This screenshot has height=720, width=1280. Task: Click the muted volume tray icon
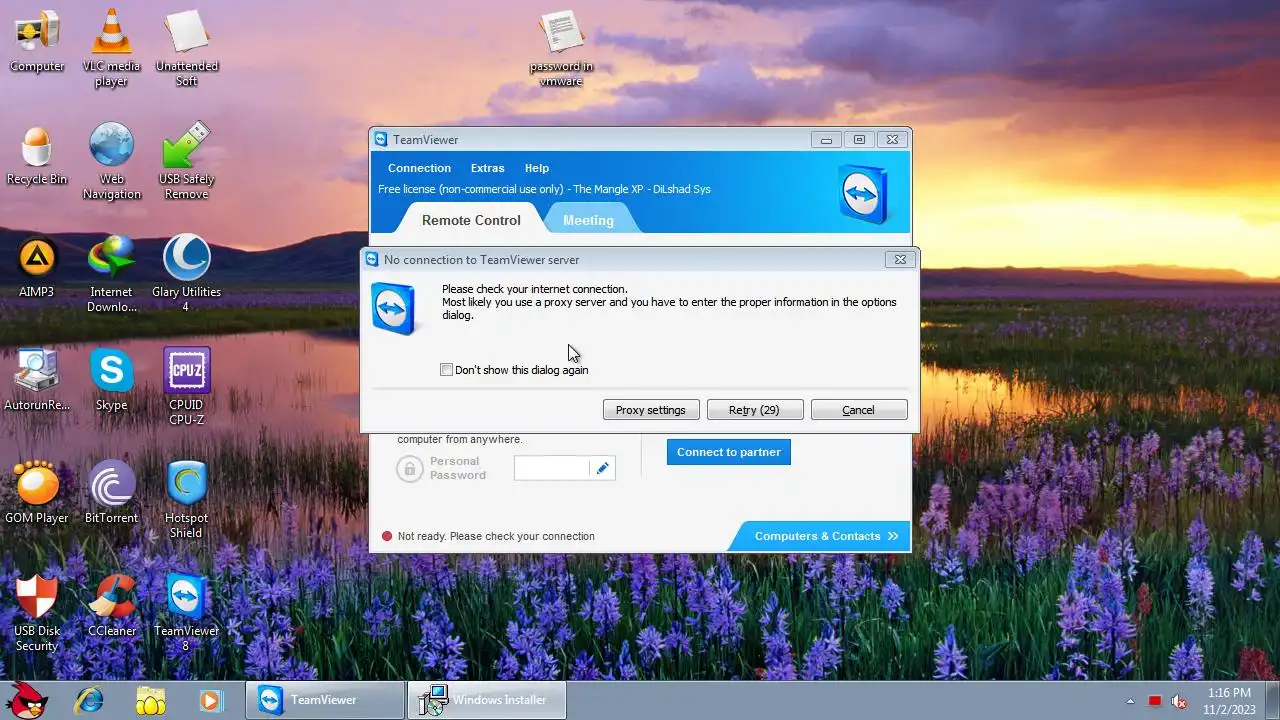tap(1179, 701)
